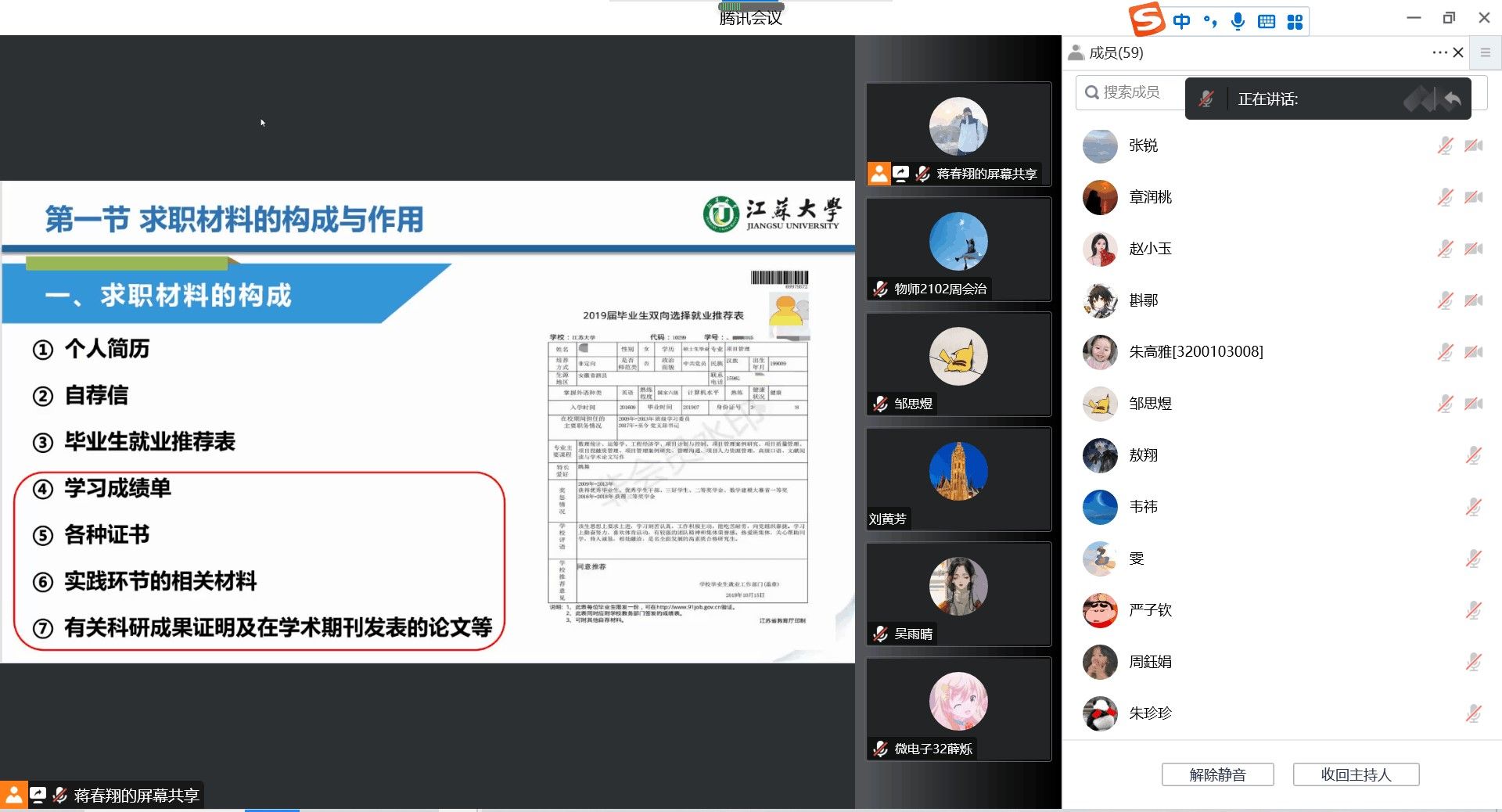Select member 赵小玉 in the list
Viewport: 1502px width, 812px height.
[1150, 249]
